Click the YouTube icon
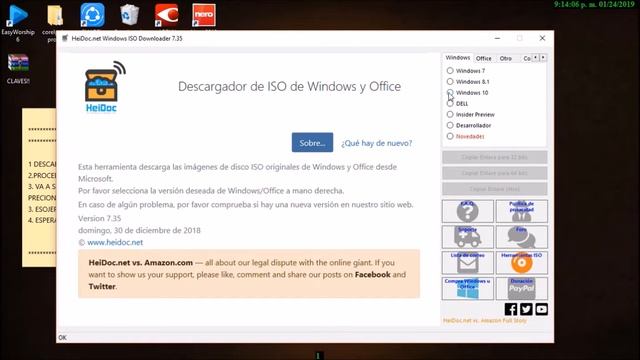Viewport: 640px width, 360px height. point(542,309)
